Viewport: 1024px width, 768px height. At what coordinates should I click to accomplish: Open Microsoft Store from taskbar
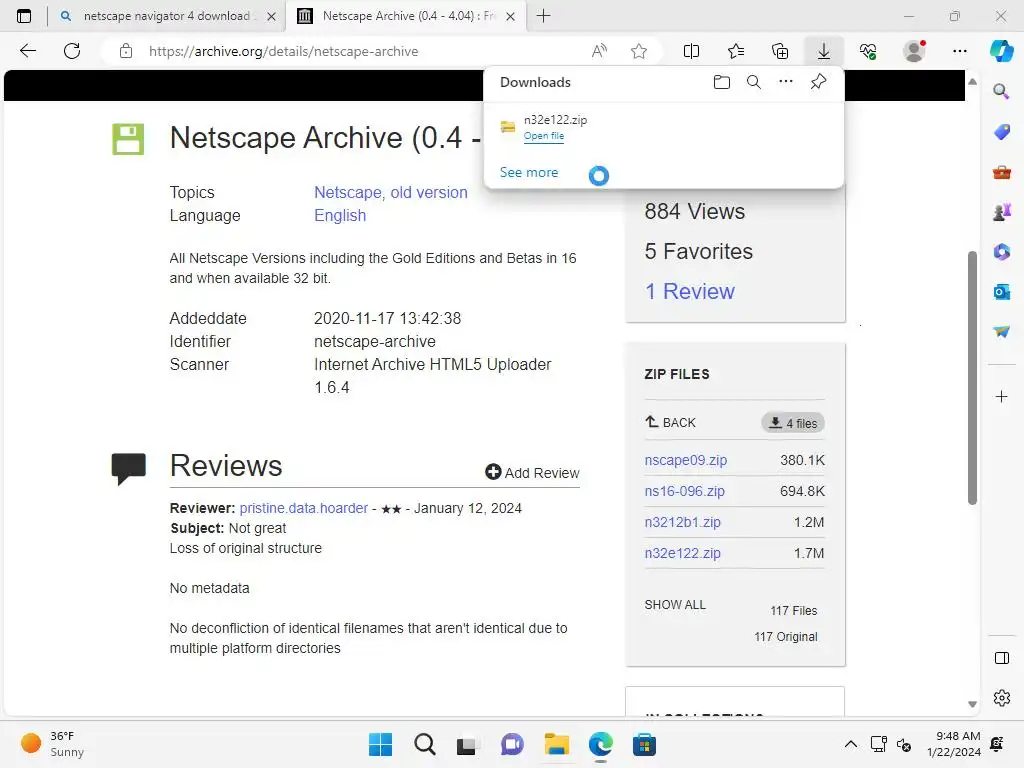tap(644, 744)
